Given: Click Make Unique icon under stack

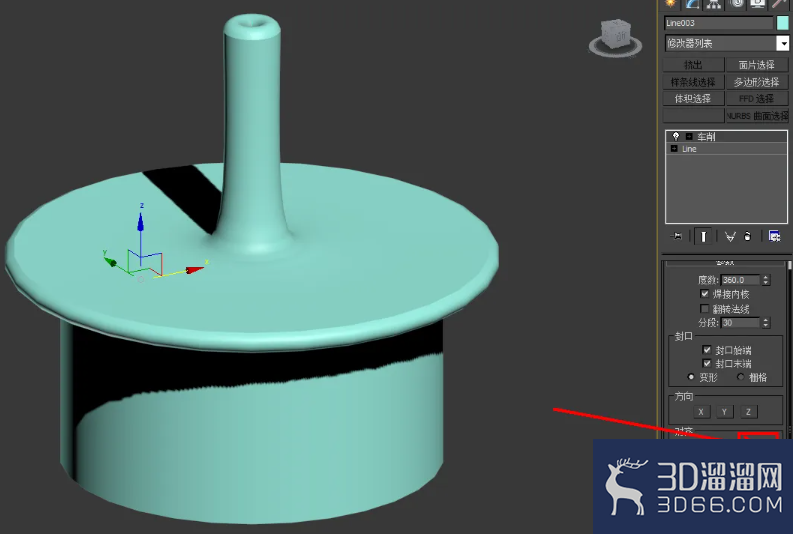Looking at the screenshot, I should (730, 236).
